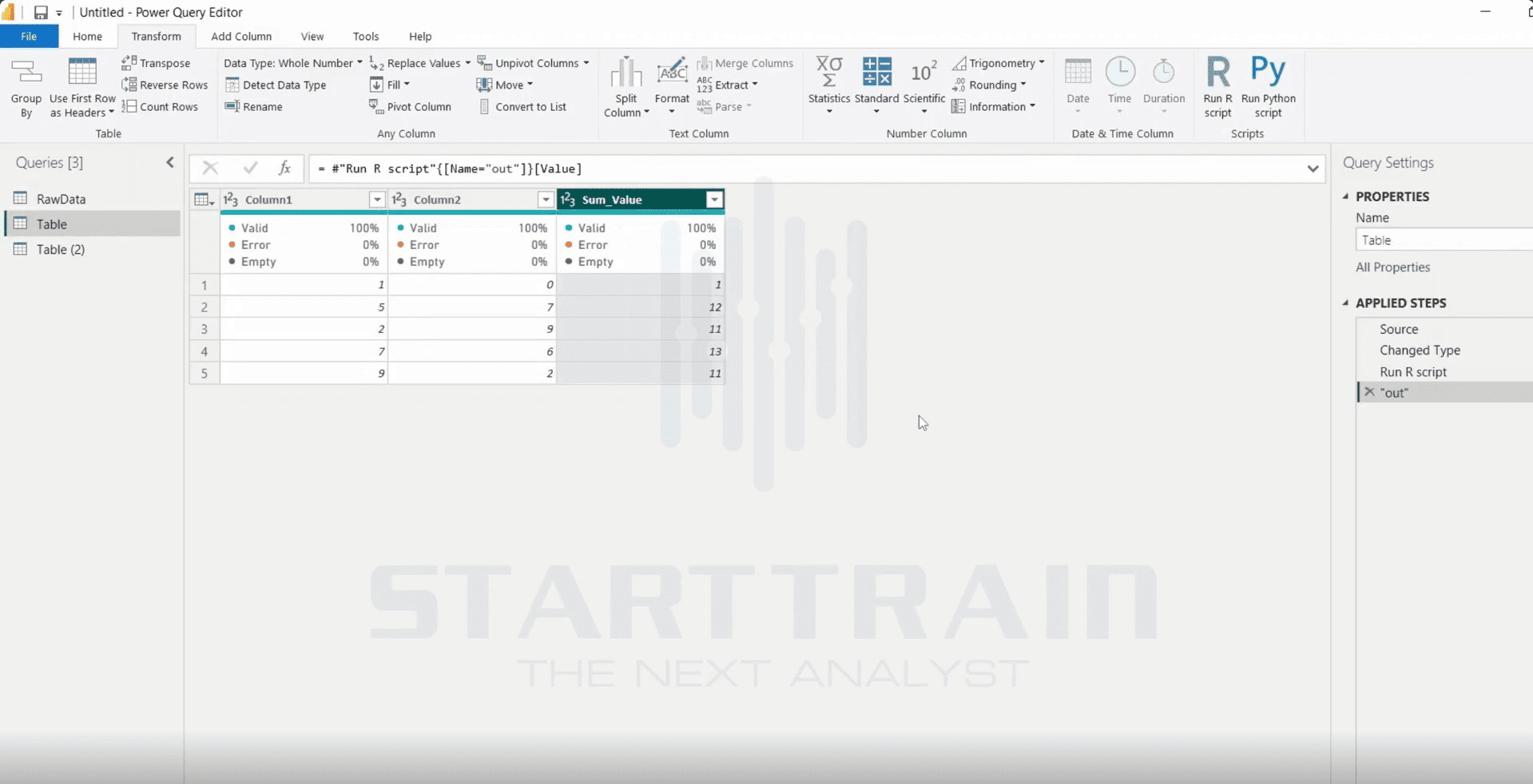Open the Column1 filter dropdown
This screenshot has width=1533, height=784.
click(x=377, y=200)
